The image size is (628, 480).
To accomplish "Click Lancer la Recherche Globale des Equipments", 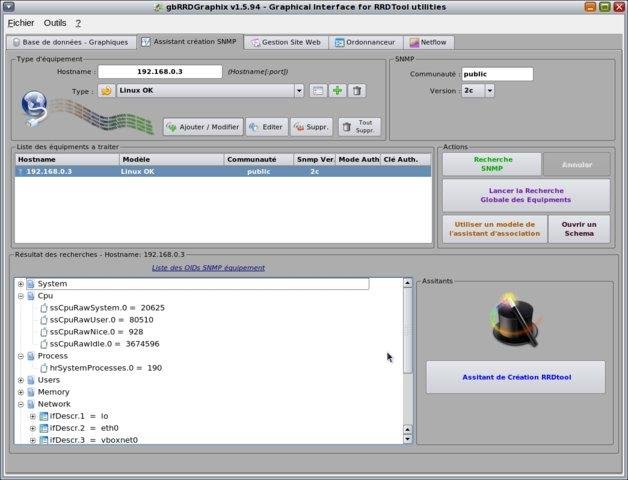I will 526,195.
